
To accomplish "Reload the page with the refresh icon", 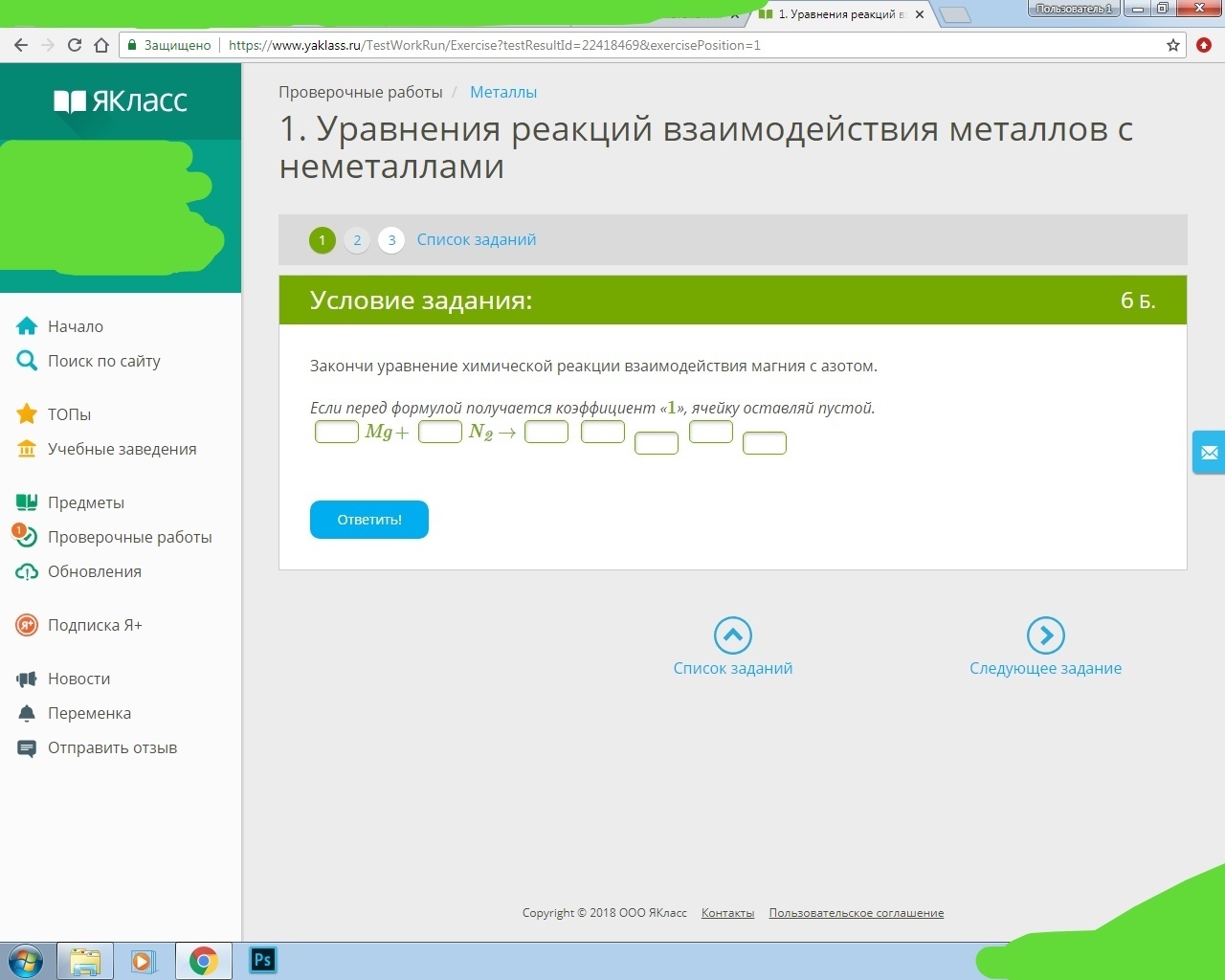I will 75,45.
